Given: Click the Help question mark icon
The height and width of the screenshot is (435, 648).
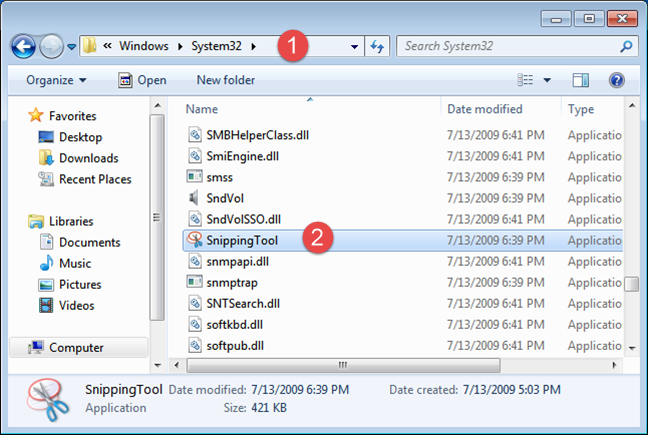Looking at the screenshot, I should click(x=616, y=80).
